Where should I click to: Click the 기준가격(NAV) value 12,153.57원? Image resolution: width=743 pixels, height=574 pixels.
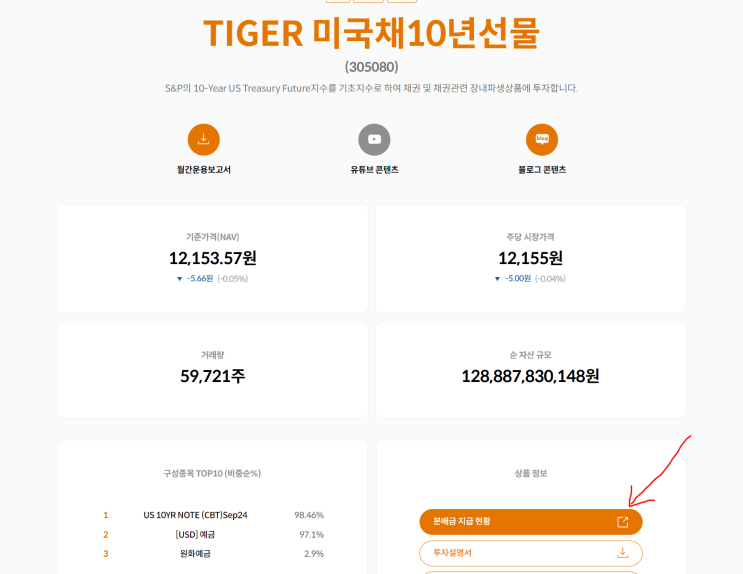coord(212,258)
